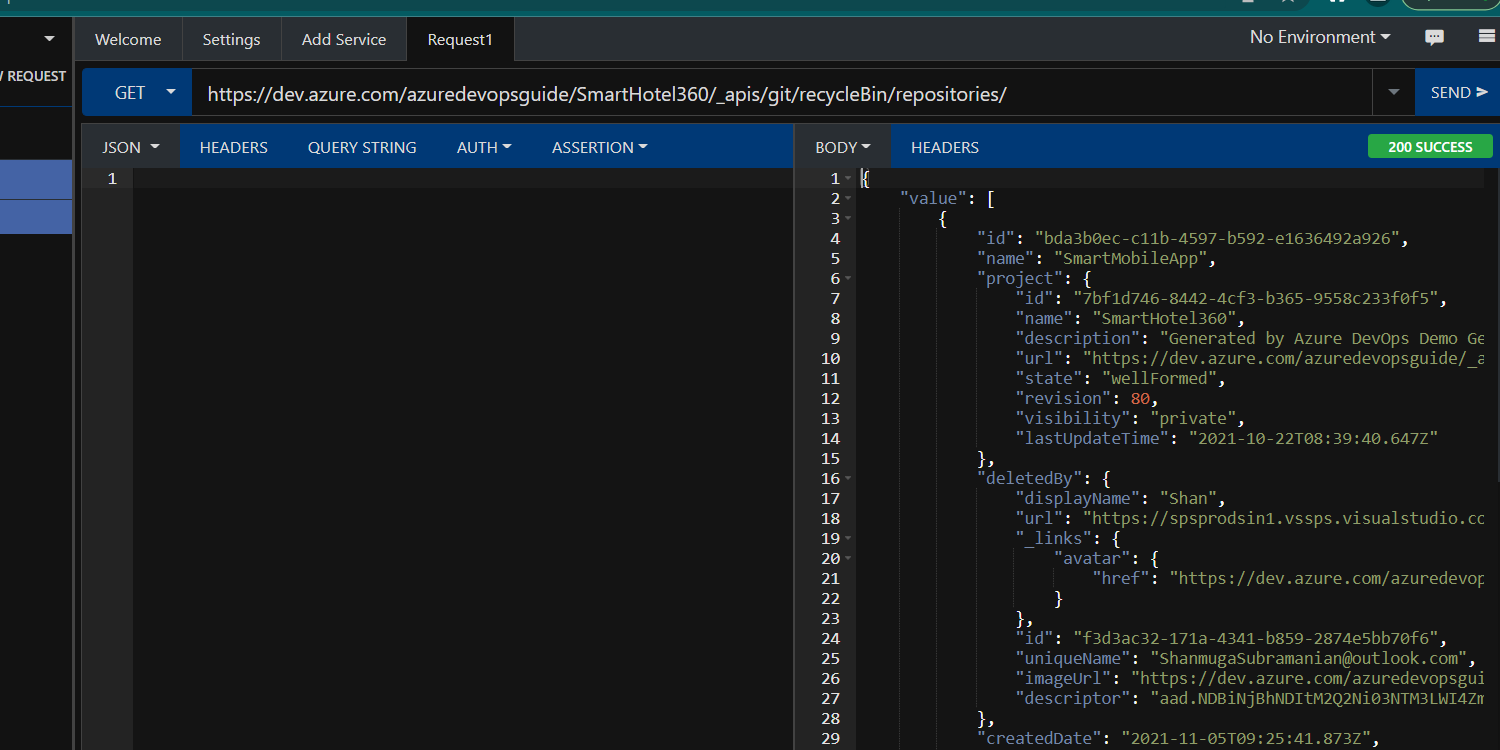The width and height of the screenshot is (1500, 750).
Task: Open the ASSERTION dropdown
Action: 599,147
